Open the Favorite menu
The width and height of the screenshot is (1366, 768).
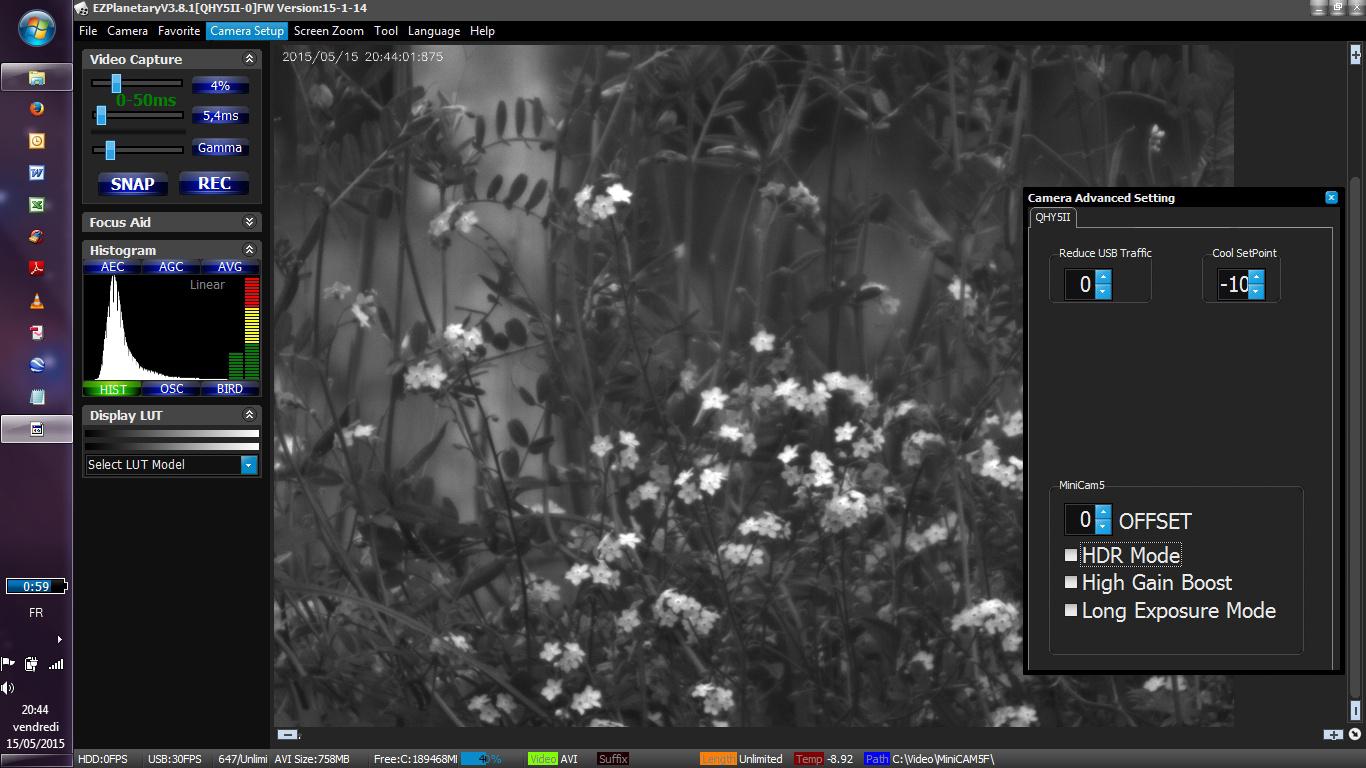[x=179, y=31]
